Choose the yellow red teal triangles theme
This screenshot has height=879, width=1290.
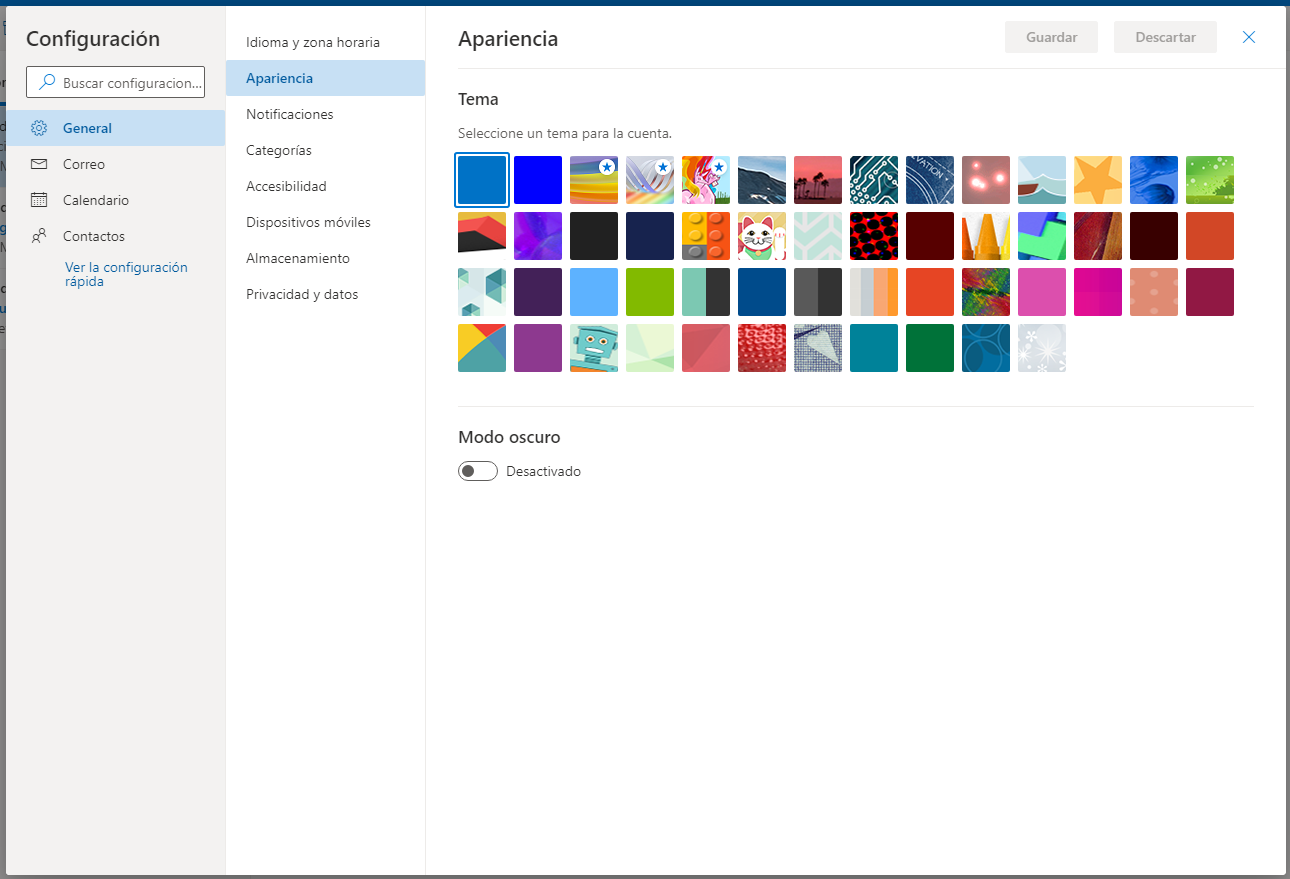click(482, 348)
